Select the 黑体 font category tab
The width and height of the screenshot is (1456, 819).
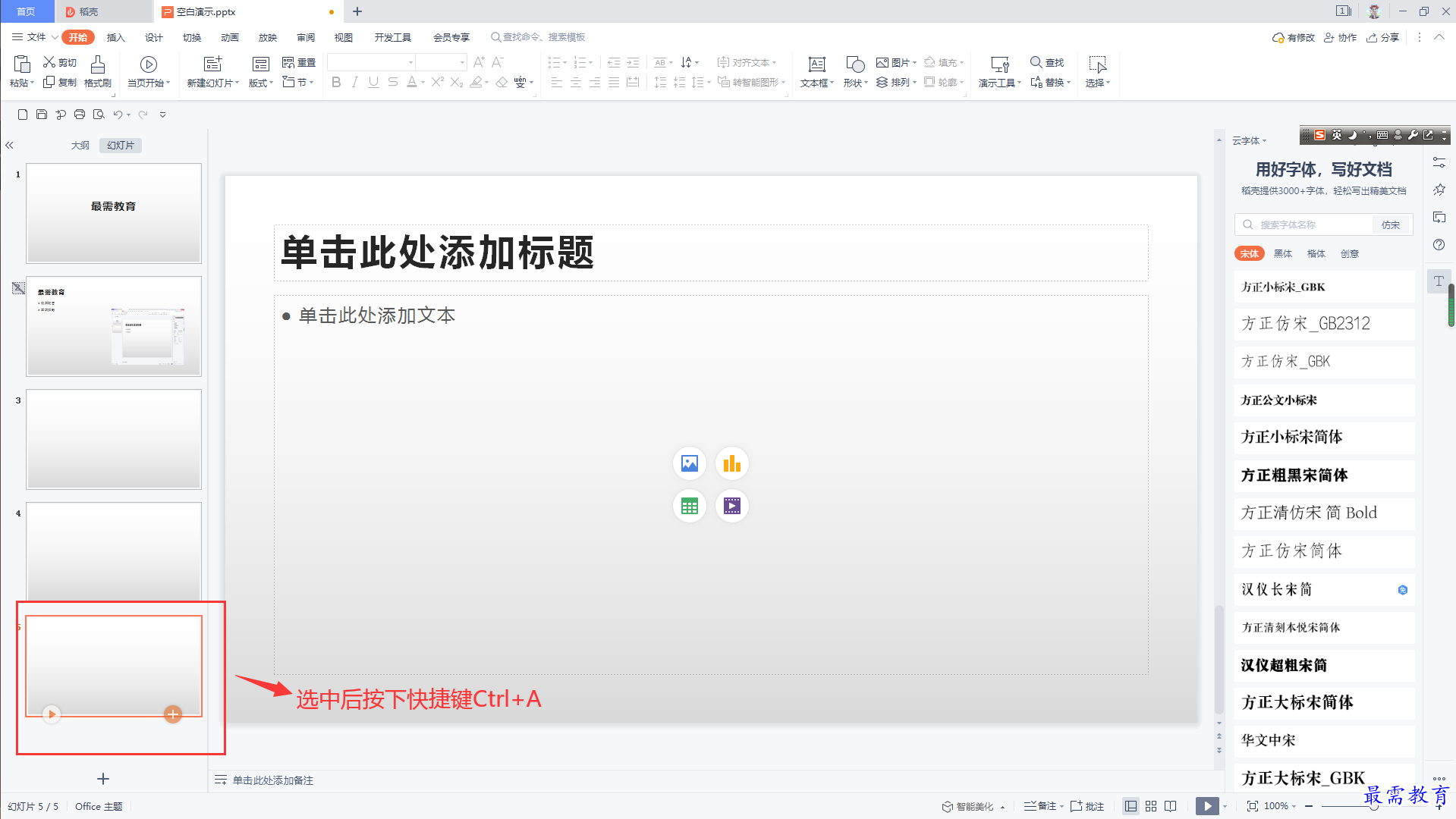(1282, 253)
